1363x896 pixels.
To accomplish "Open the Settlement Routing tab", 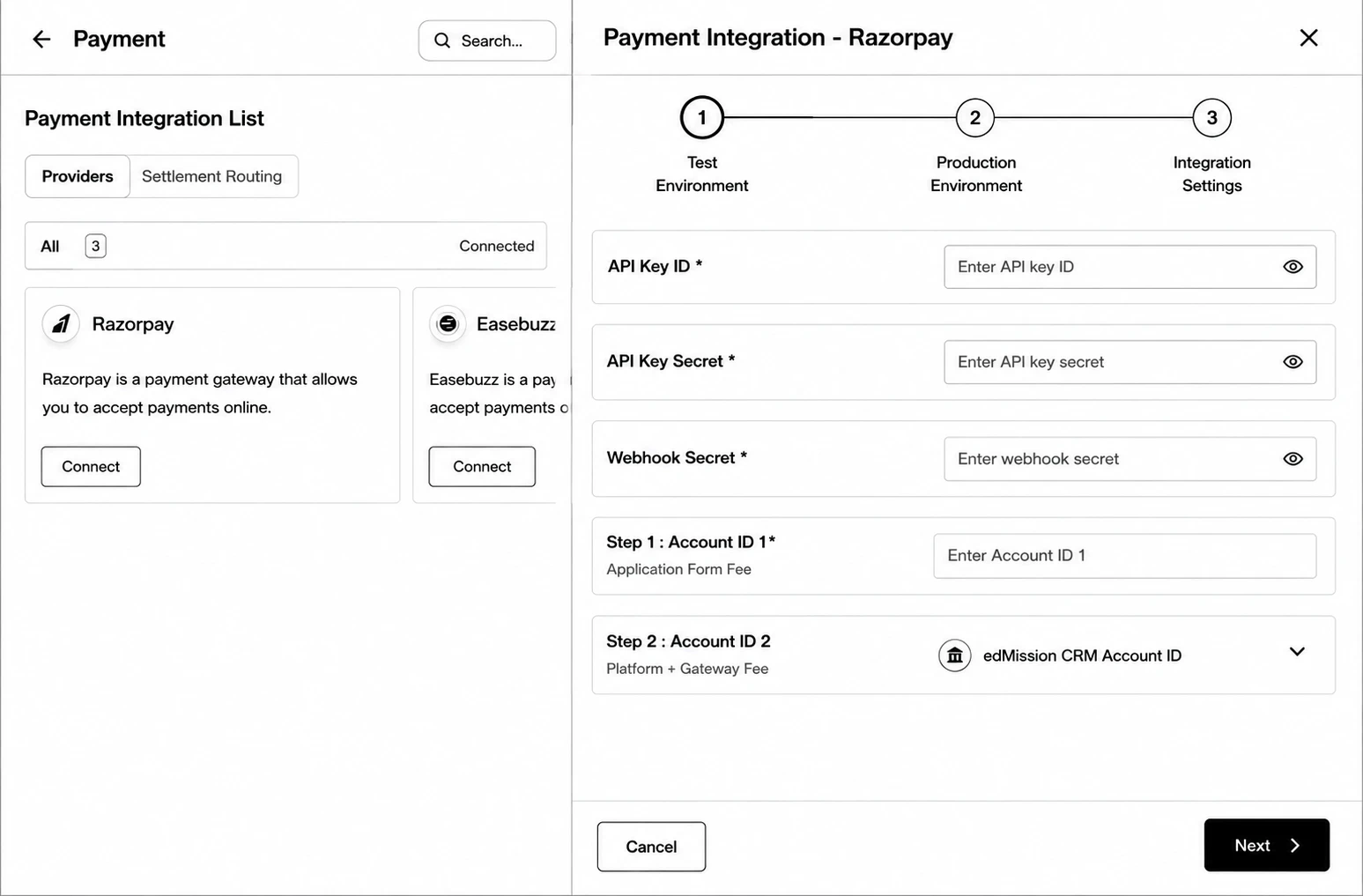I will coord(212,176).
